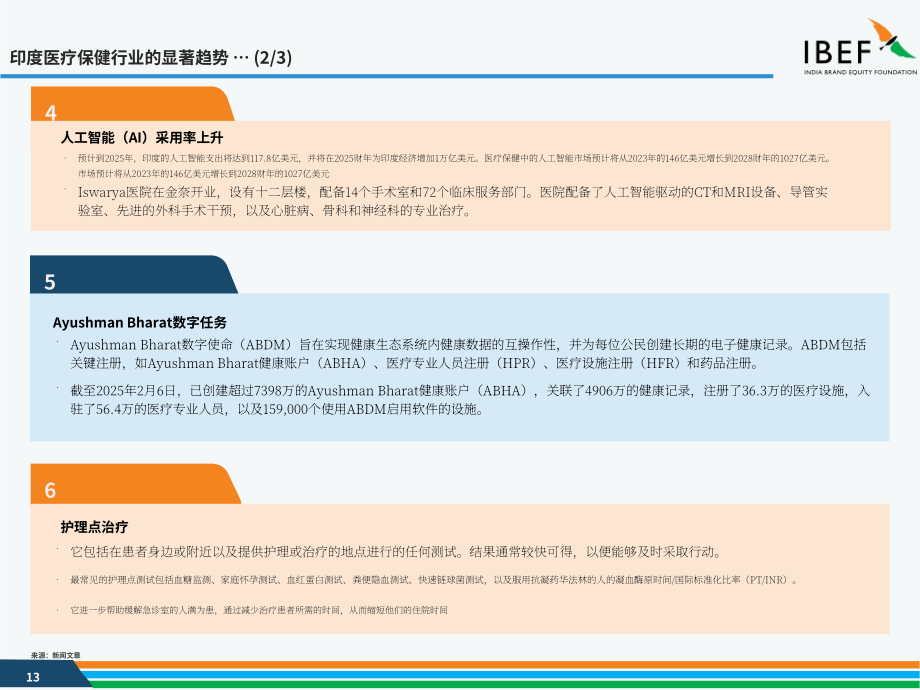Click the heading 人工智能（AI）采用率上升
The image size is (920, 690).
coord(142,138)
